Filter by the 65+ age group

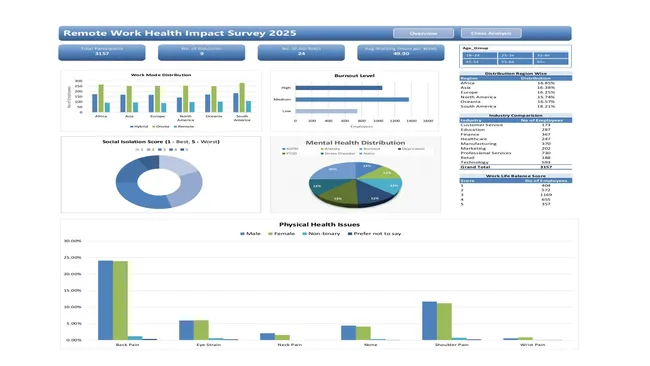(551, 62)
